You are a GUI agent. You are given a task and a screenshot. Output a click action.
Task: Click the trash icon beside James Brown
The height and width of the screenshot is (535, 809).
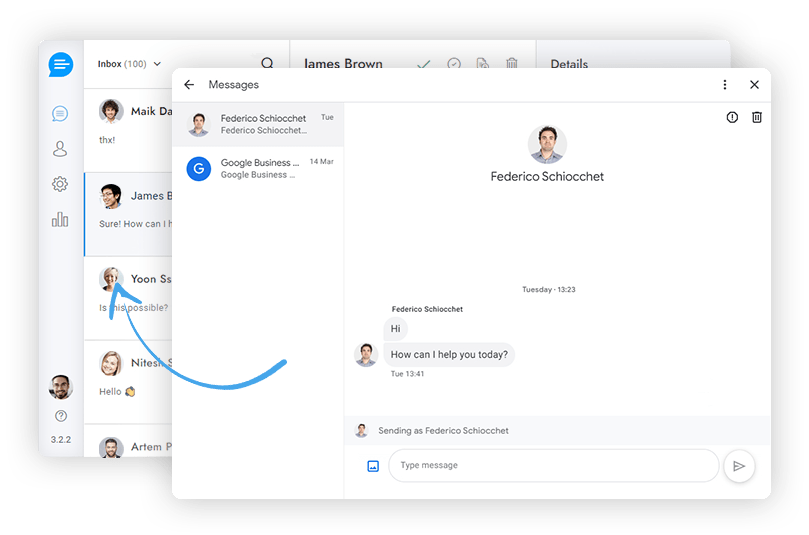click(512, 63)
